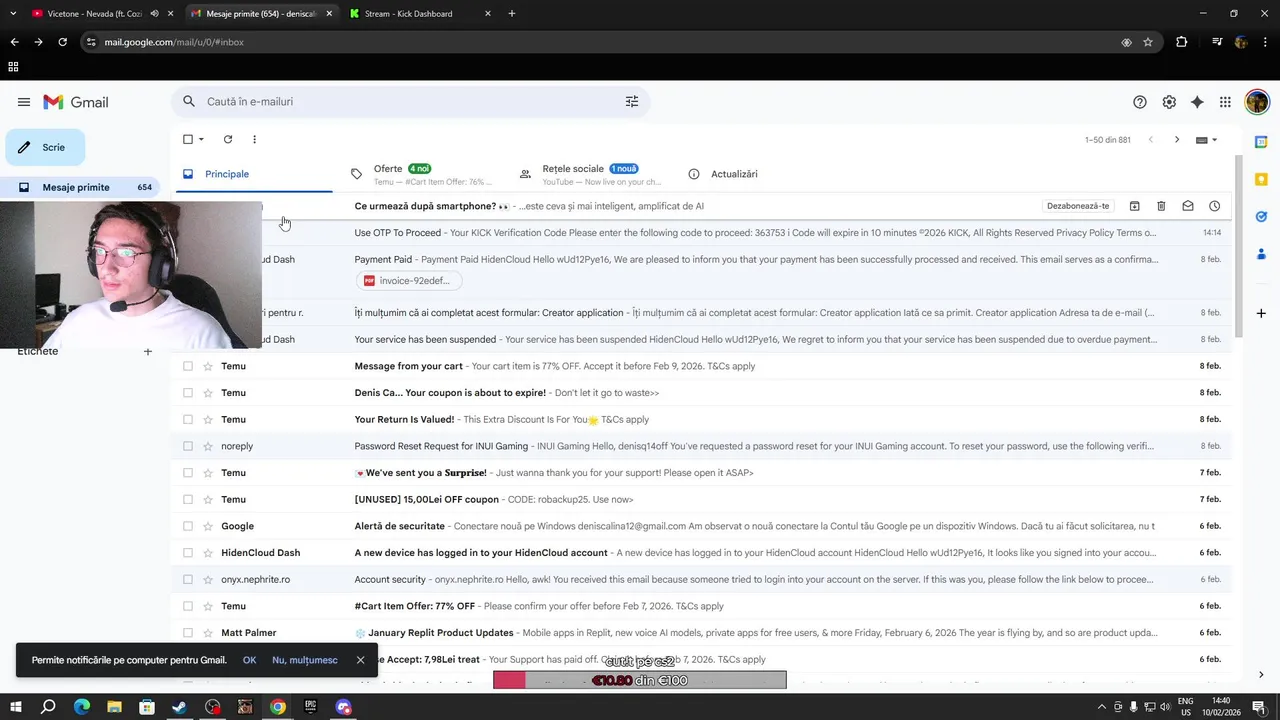
Task: Open invoice-92edef PDF attachment chip
Action: point(408,281)
